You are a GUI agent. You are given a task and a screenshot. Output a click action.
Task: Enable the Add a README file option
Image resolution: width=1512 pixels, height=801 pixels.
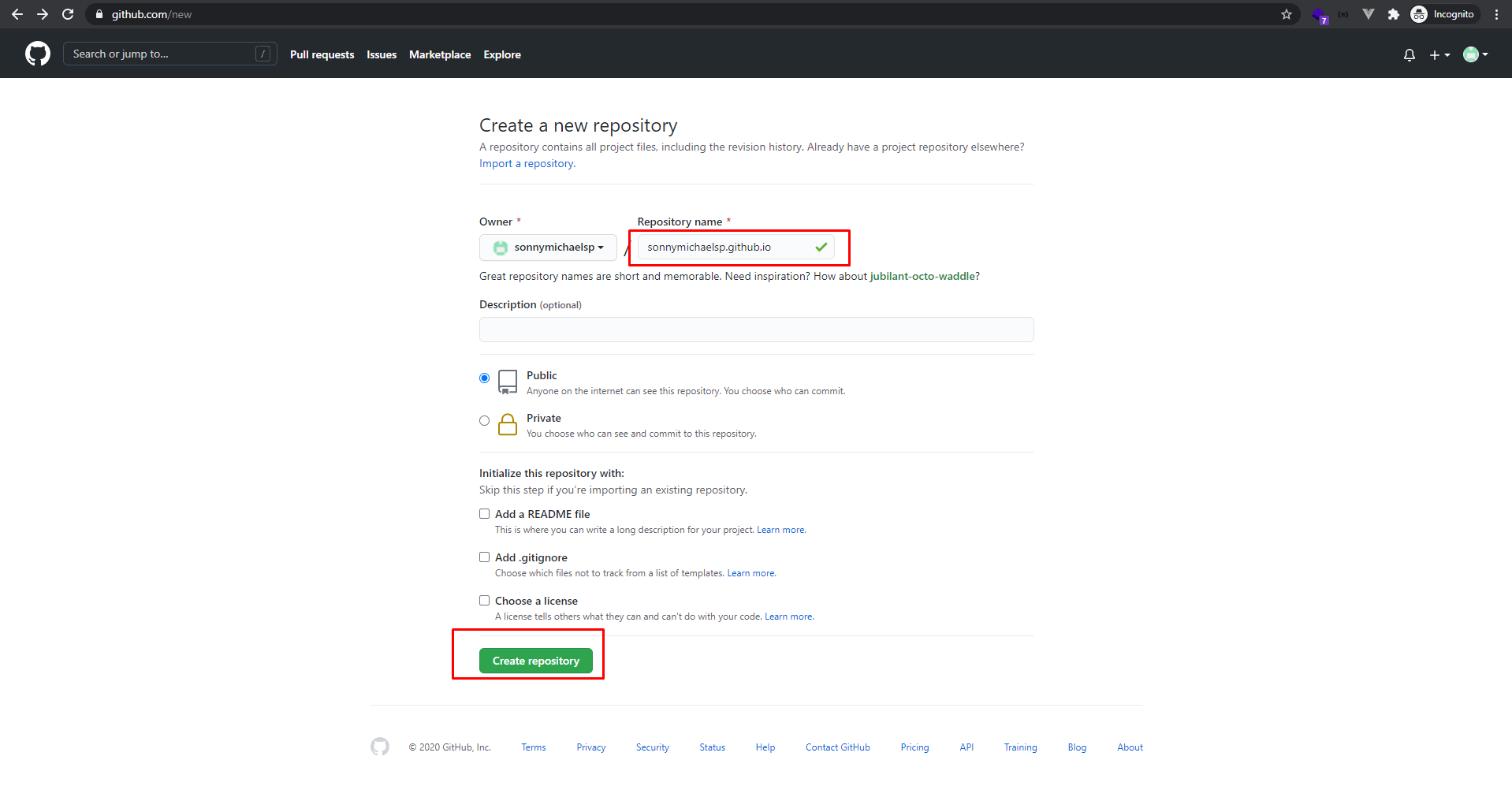coord(484,513)
